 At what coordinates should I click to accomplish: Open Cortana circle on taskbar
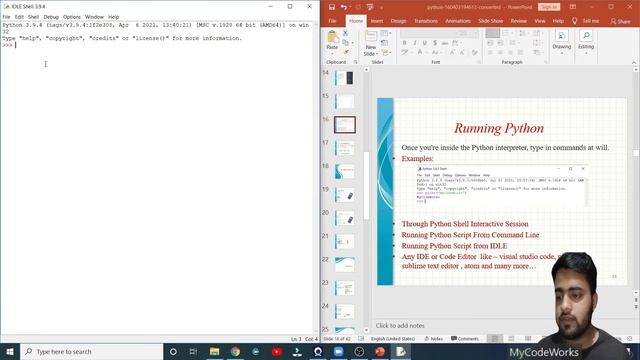173,351
